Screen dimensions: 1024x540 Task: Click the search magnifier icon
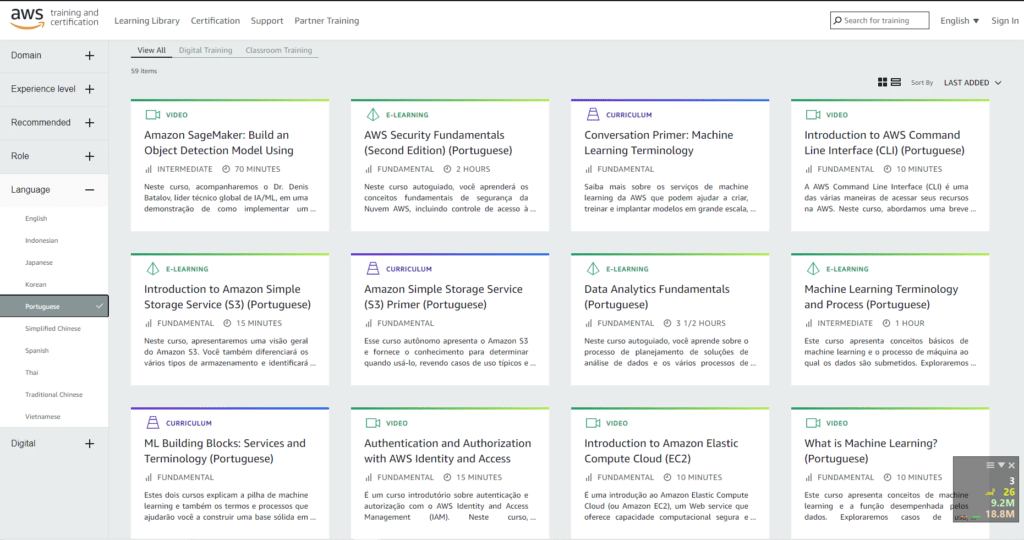pyautogui.click(x=838, y=20)
